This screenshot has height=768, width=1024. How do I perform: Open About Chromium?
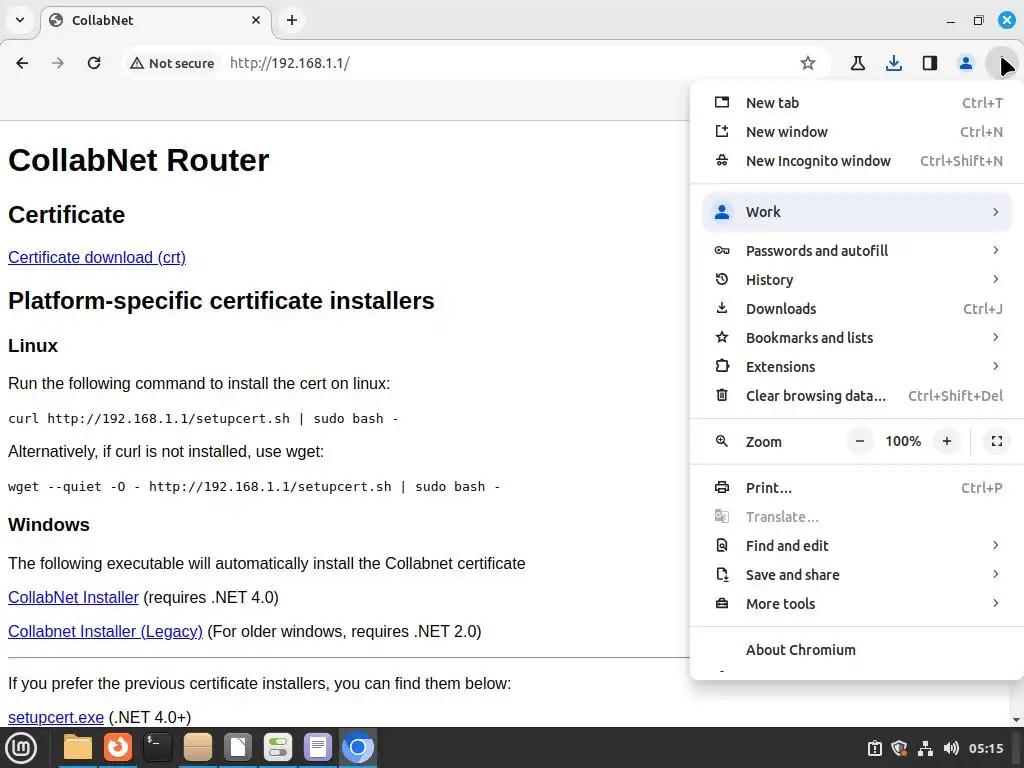857,650
